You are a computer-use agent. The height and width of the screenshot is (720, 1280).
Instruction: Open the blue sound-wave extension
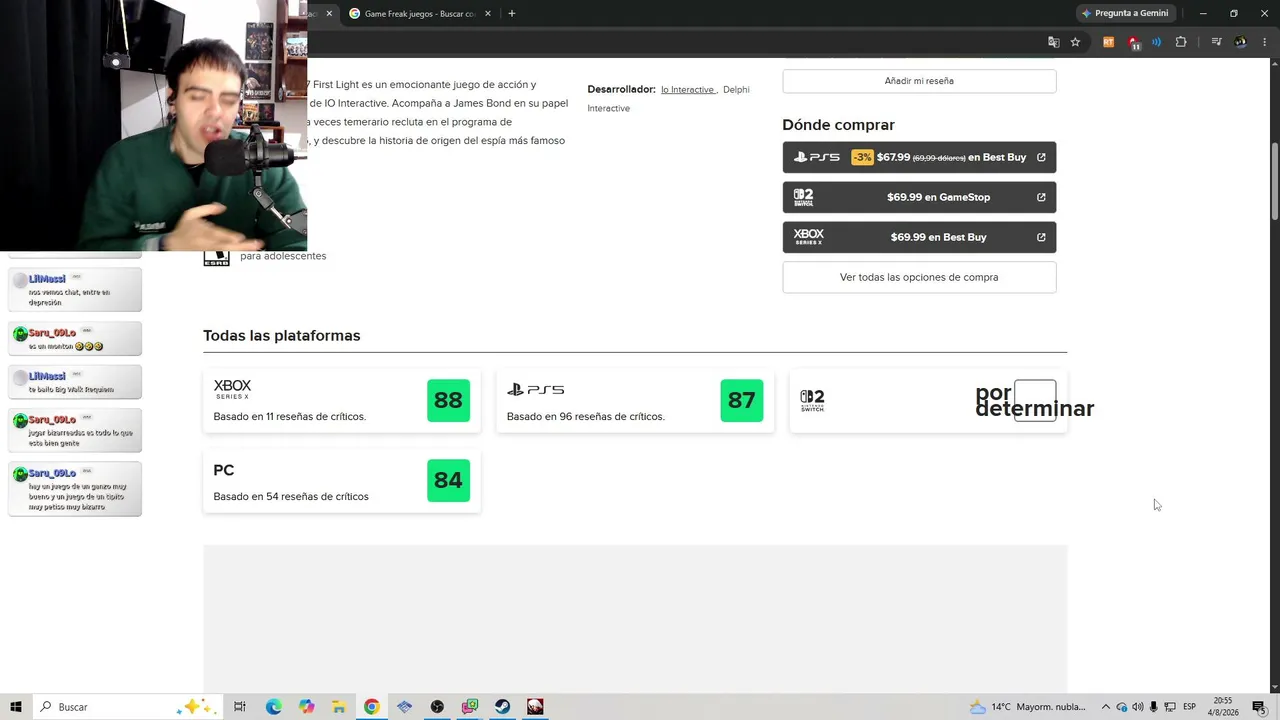tap(1157, 42)
